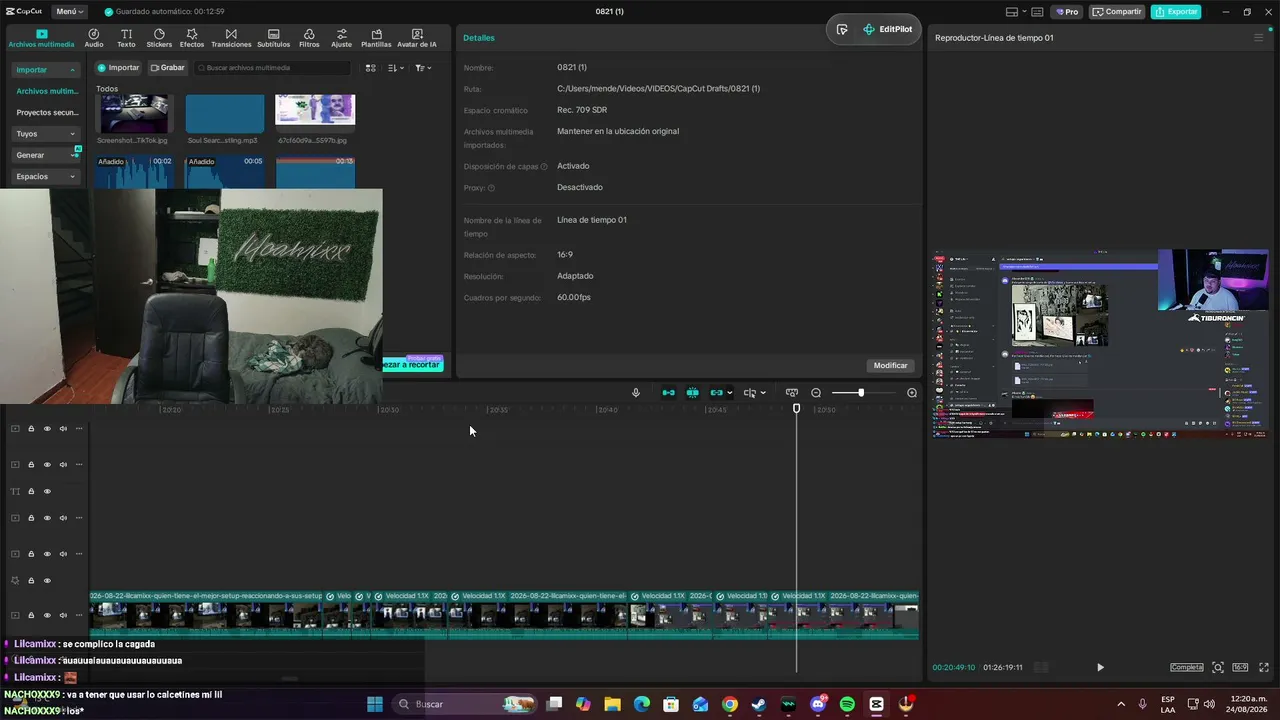Click the Windows Start button
This screenshot has width=1280, height=720.
point(375,704)
